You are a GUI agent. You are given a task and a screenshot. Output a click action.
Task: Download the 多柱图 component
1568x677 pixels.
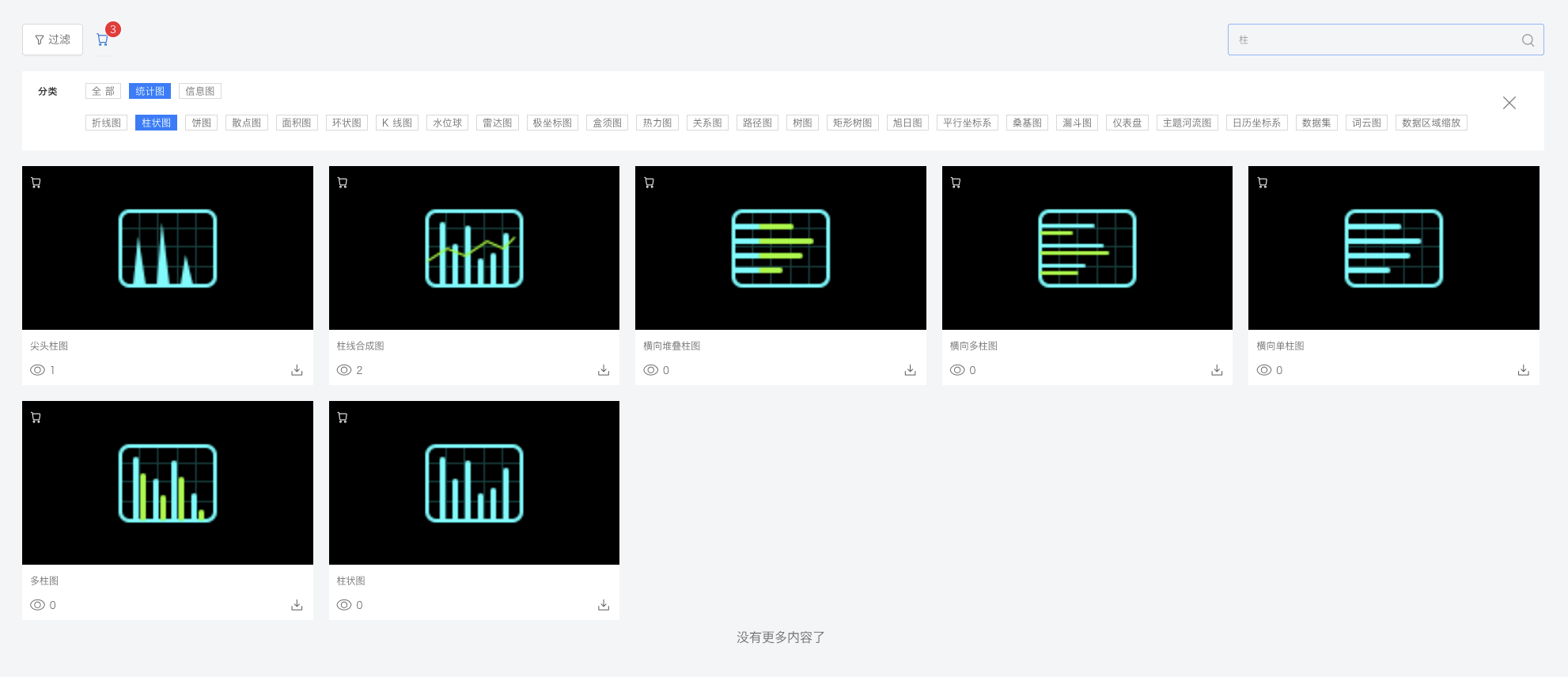pos(297,605)
